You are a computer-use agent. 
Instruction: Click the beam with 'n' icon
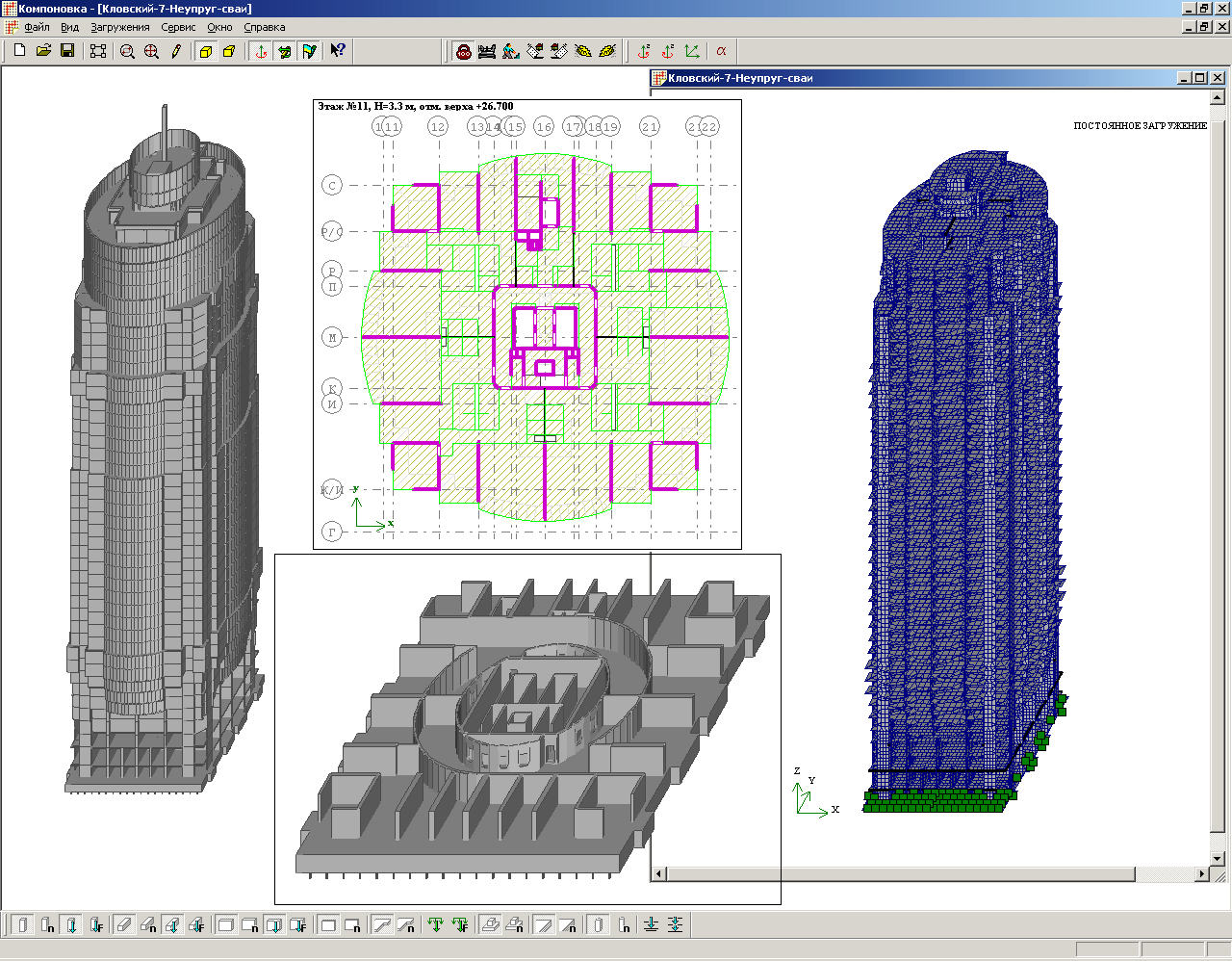pyautogui.click(x=148, y=925)
